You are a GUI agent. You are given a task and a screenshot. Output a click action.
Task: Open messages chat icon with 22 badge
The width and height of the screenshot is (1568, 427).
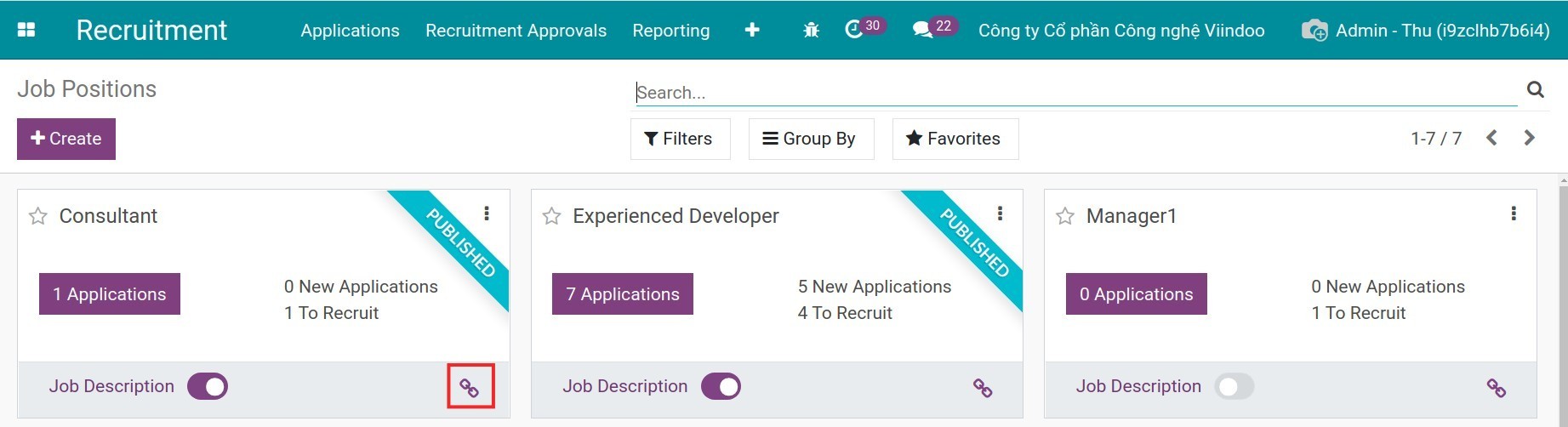click(x=921, y=30)
